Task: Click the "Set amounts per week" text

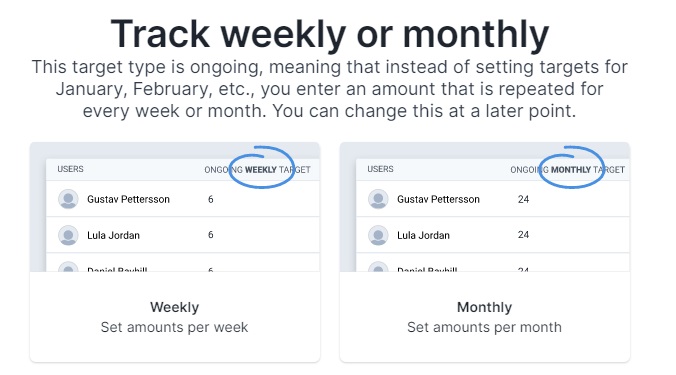Action: click(175, 327)
